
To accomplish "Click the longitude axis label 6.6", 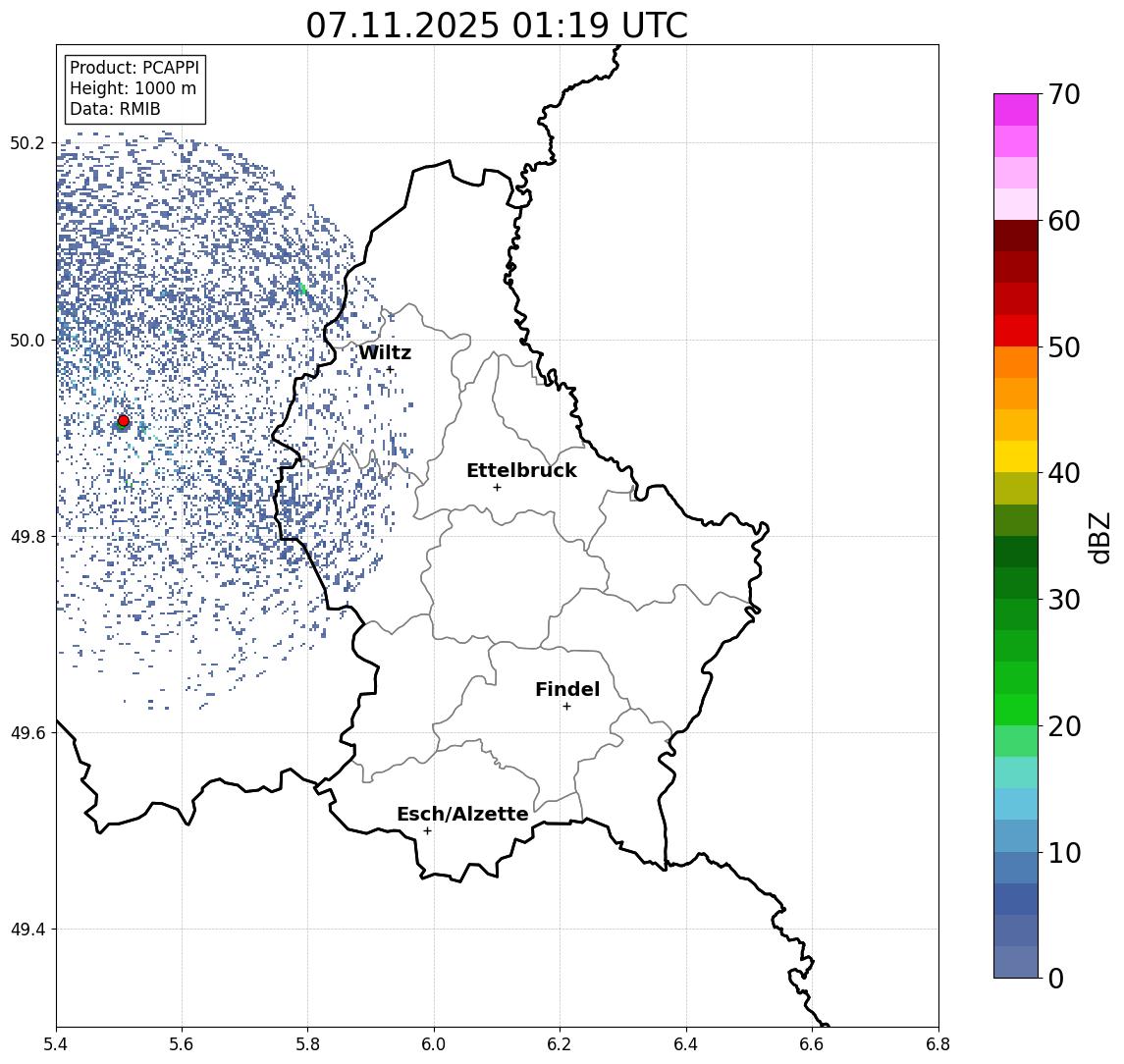I will 812,1044.
